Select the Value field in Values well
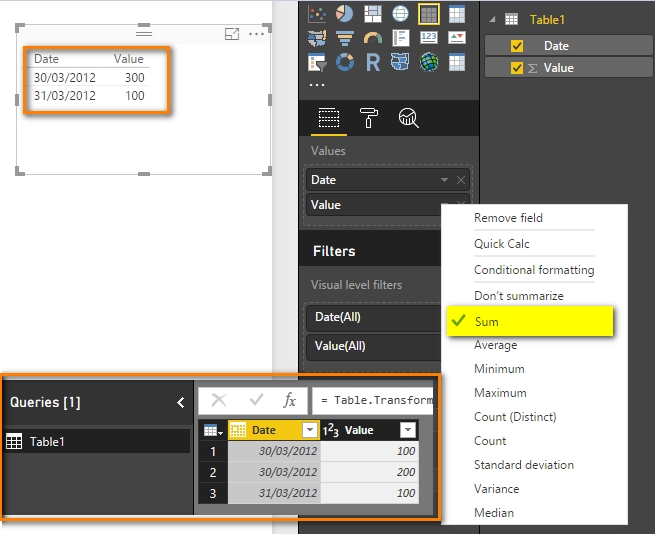Viewport: 655px width, 534px height. 374,205
